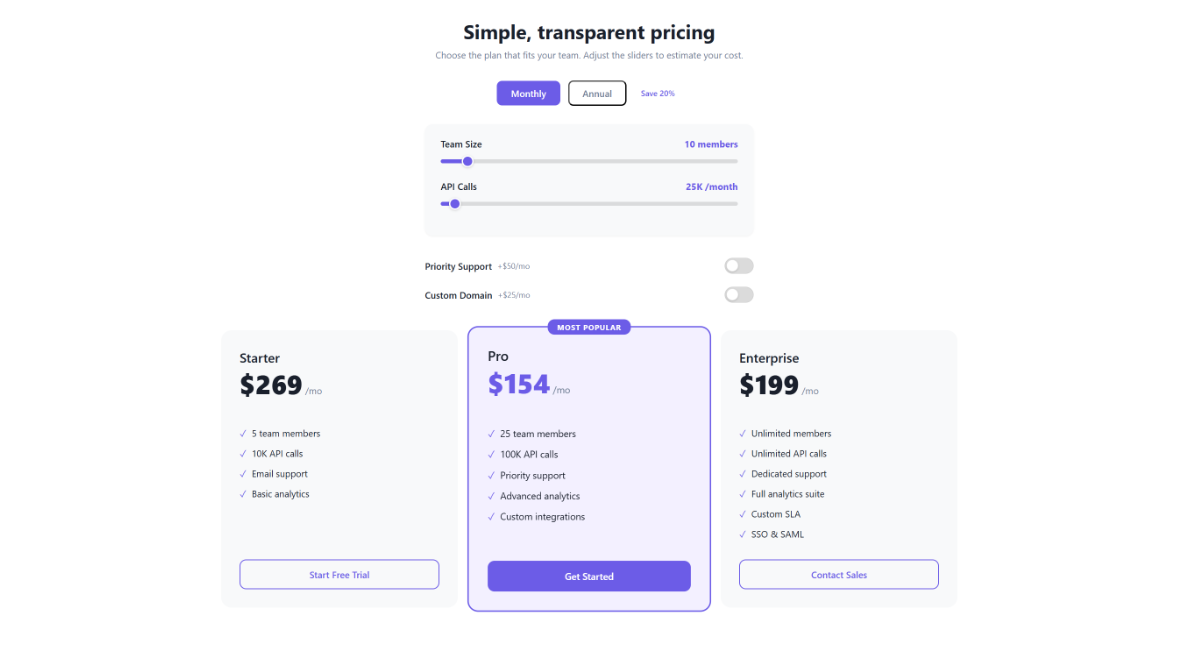Image resolution: width=1186 pixels, height=649 pixels.
Task: Click the Pro plan price $154
Action: click(x=517, y=384)
